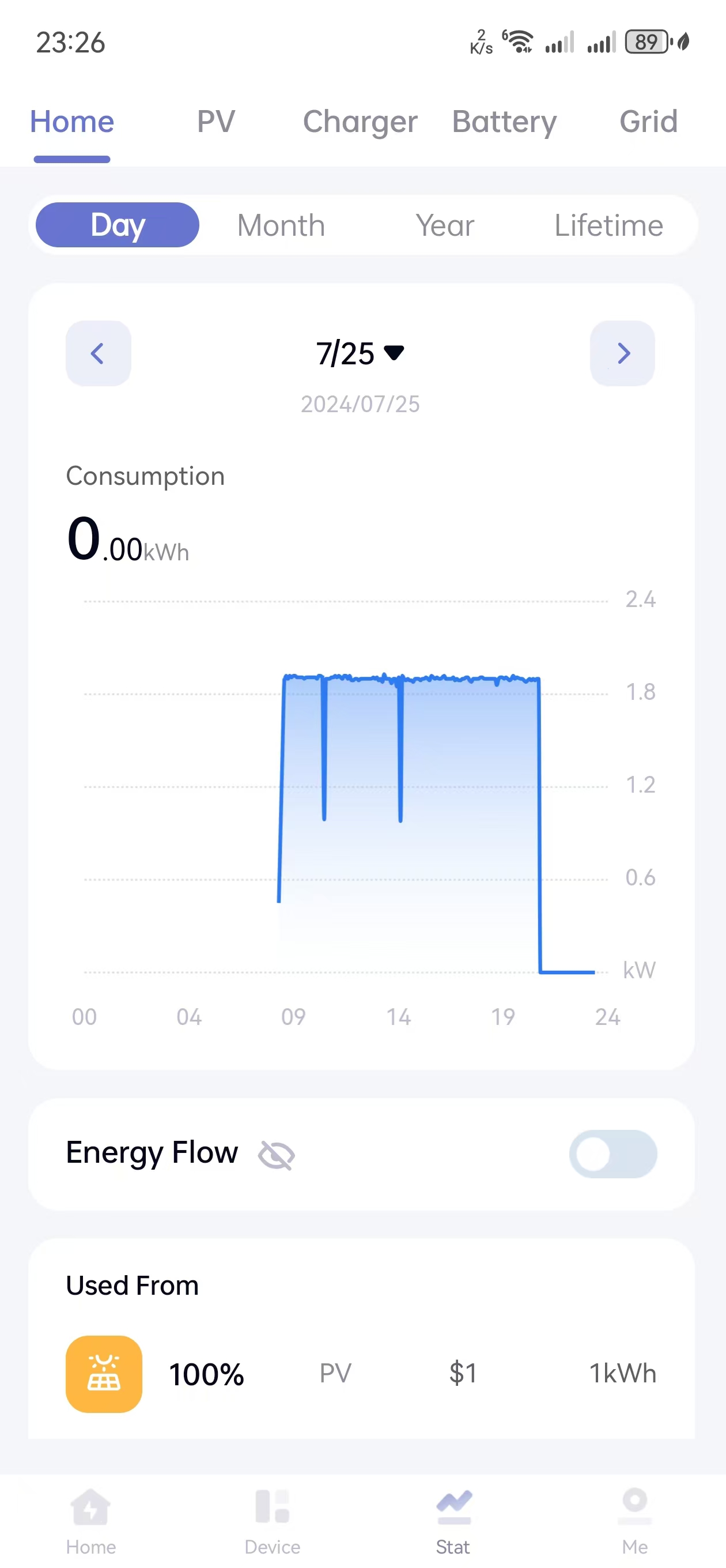Switch to the Battery tab
This screenshot has height=1568, width=726.
point(505,122)
